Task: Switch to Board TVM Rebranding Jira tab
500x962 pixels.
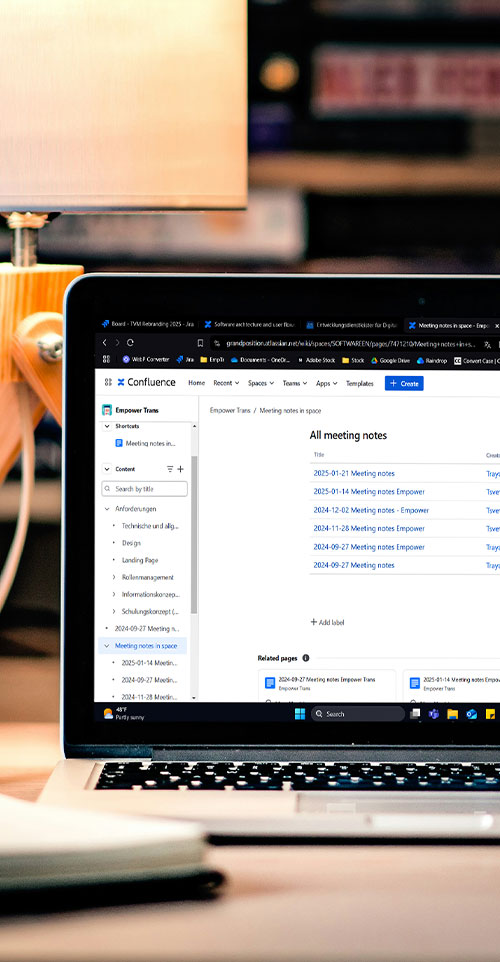Action: click(148, 325)
